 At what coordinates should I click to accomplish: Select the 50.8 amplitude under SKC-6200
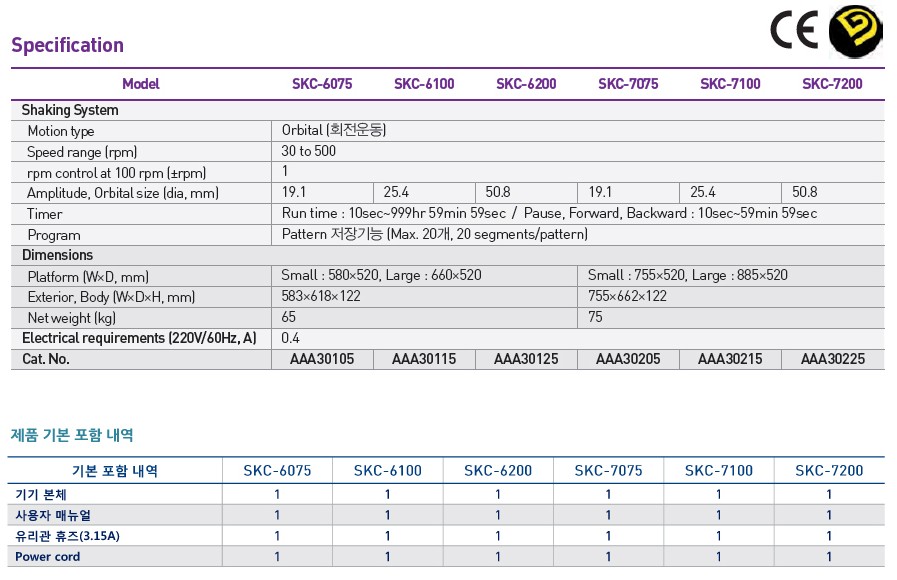click(x=498, y=192)
